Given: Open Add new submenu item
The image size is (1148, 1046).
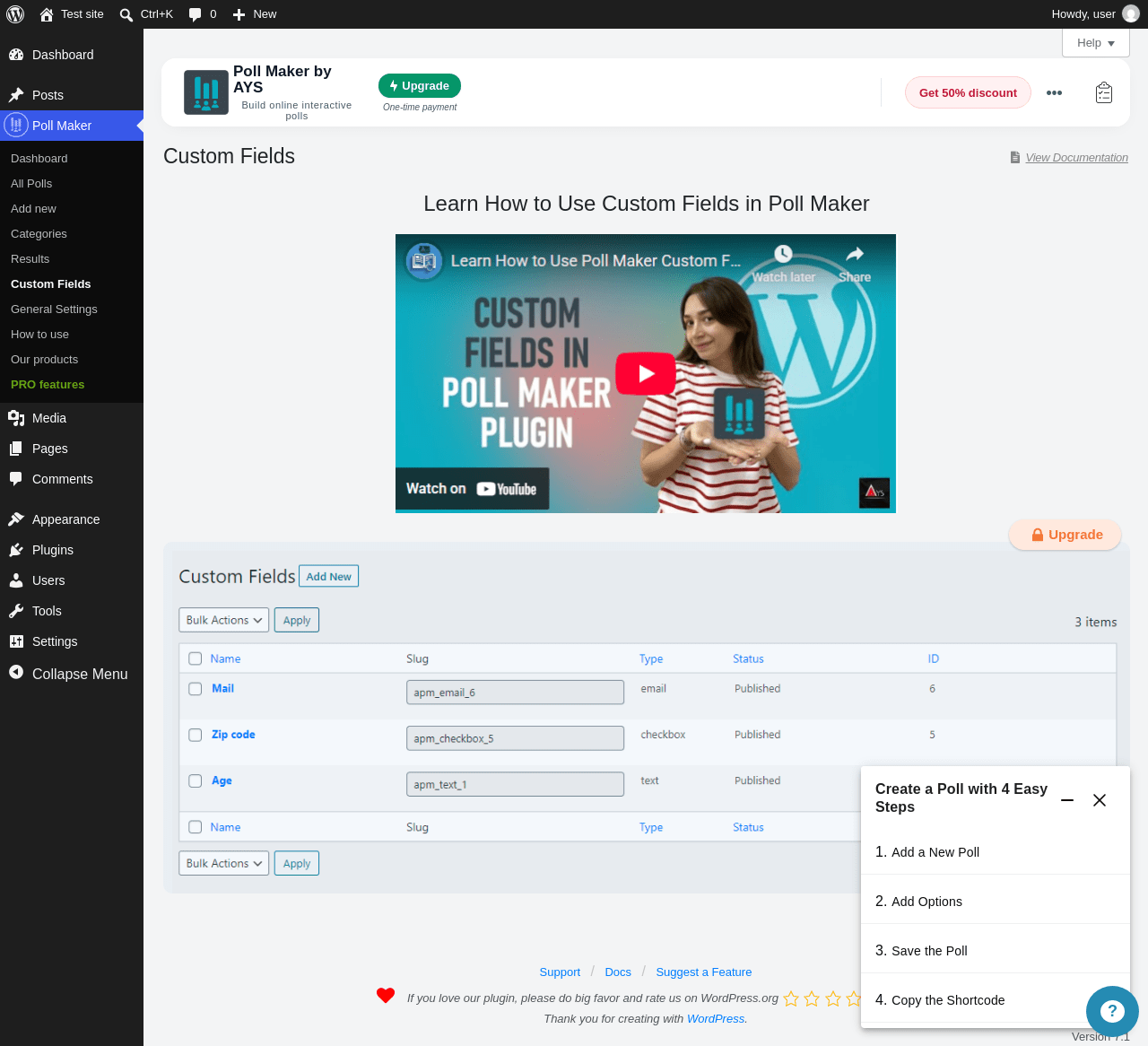Looking at the screenshot, I should coord(33,209).
